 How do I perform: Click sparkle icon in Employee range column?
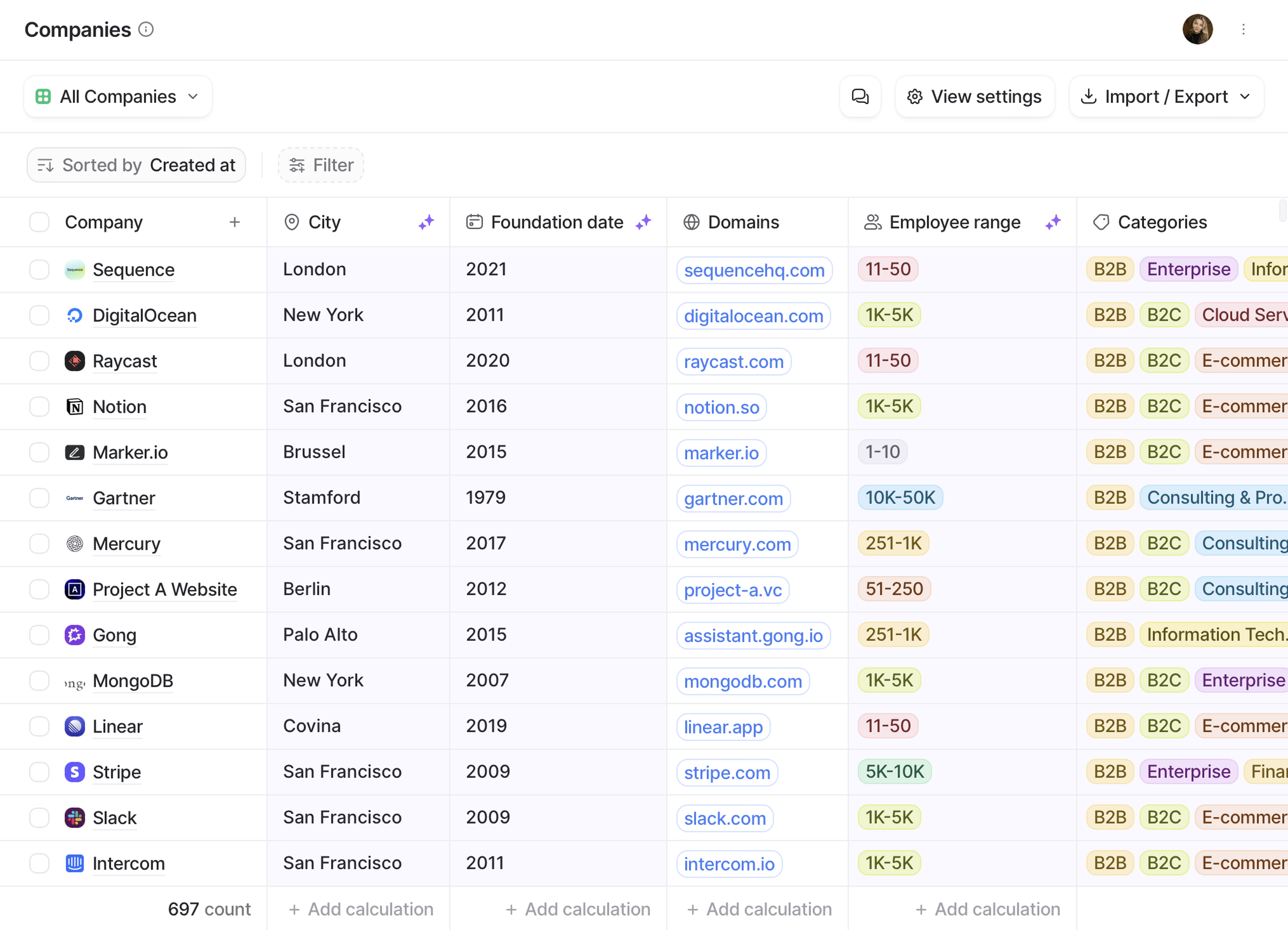[1054, 222]
